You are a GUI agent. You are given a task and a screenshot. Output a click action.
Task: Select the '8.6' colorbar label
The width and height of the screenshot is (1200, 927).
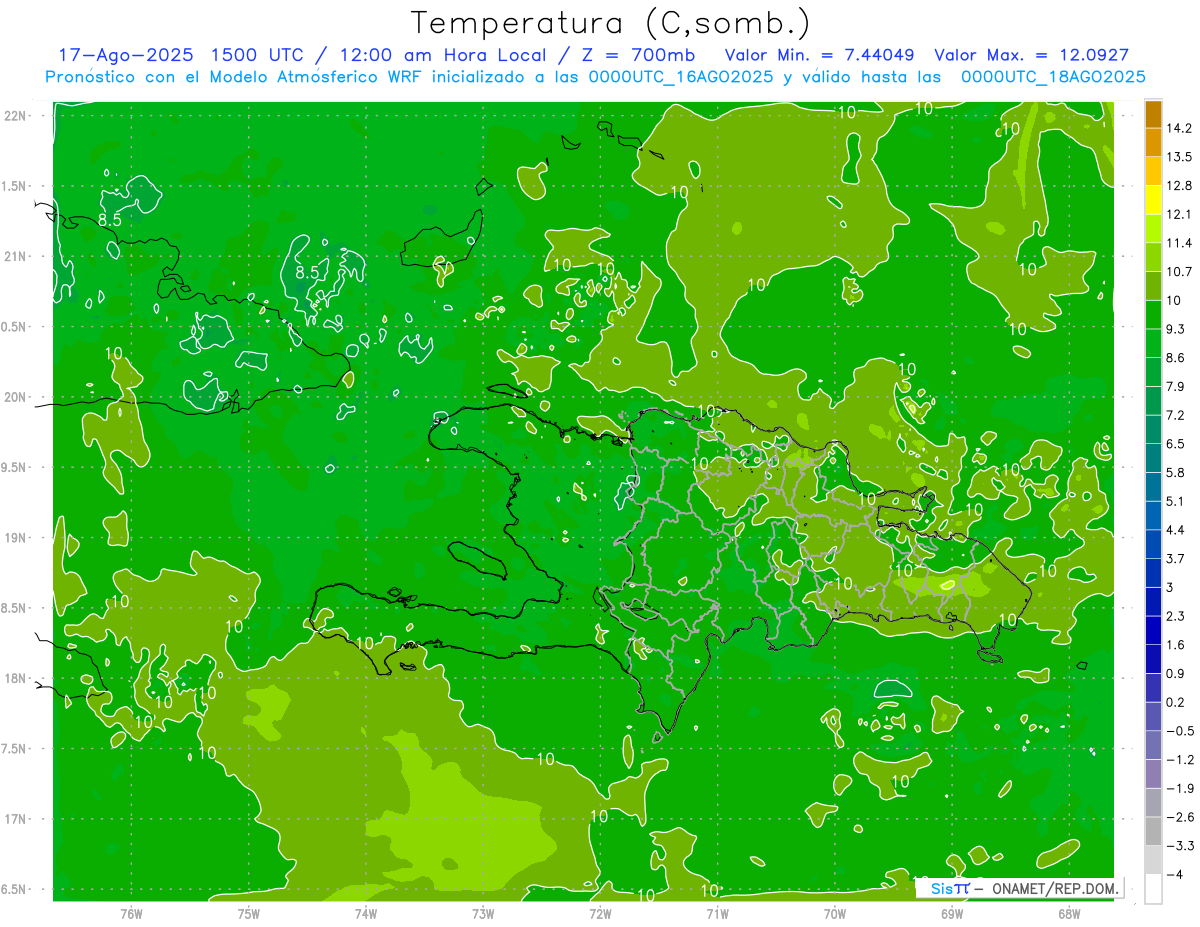(x=1176, y=358)
